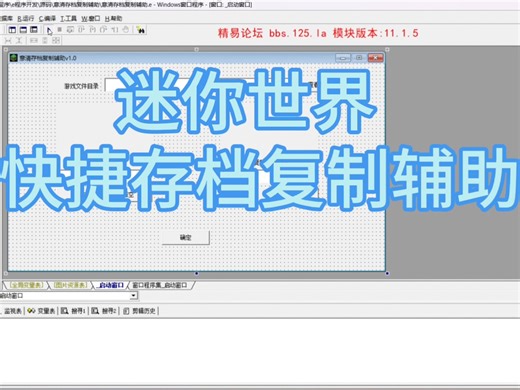Open the 变量表 bottom panel tab
This screenshot has height=390, width=520.
coord(41,311)
